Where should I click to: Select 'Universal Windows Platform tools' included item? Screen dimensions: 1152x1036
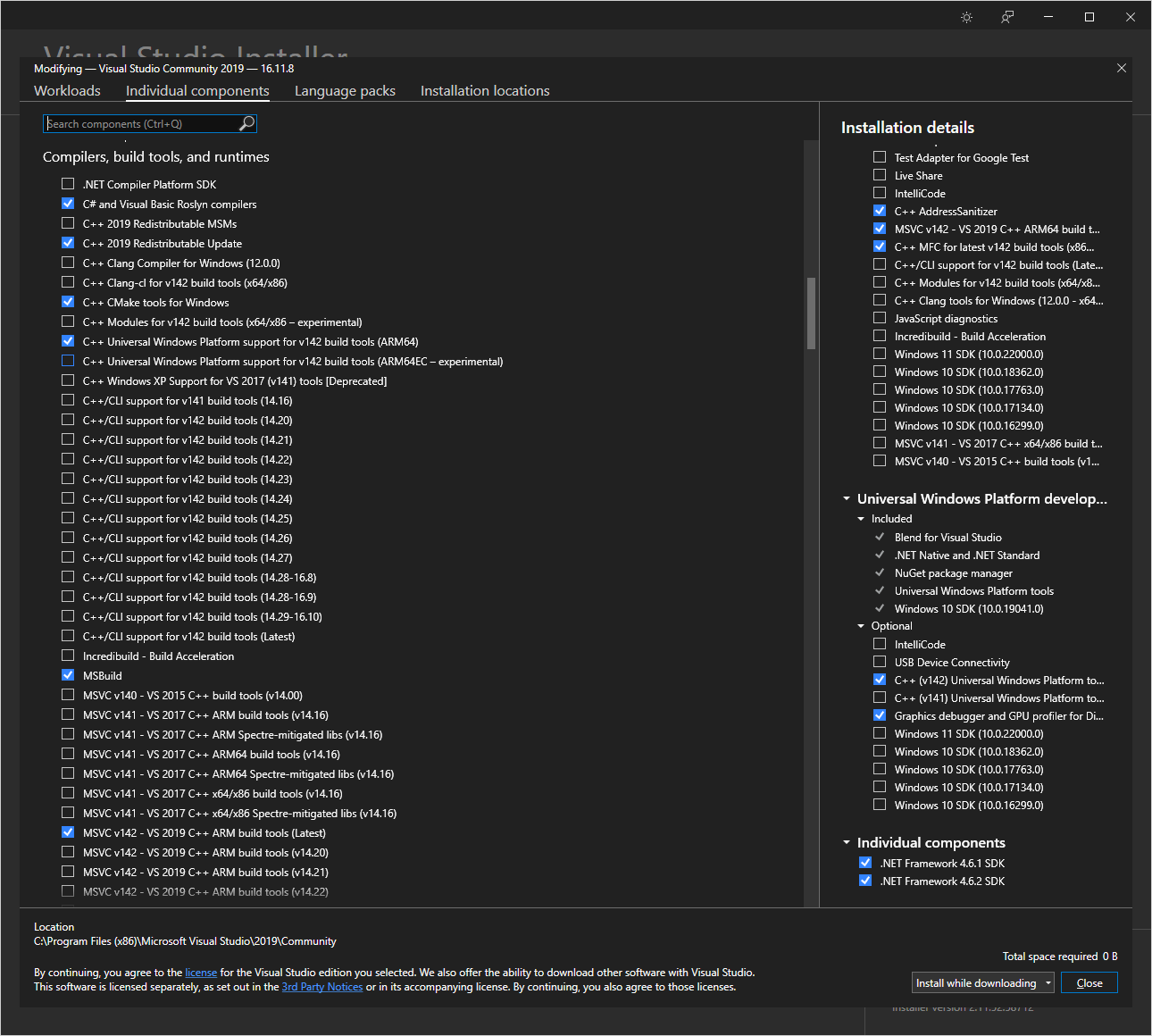(973, 591)
